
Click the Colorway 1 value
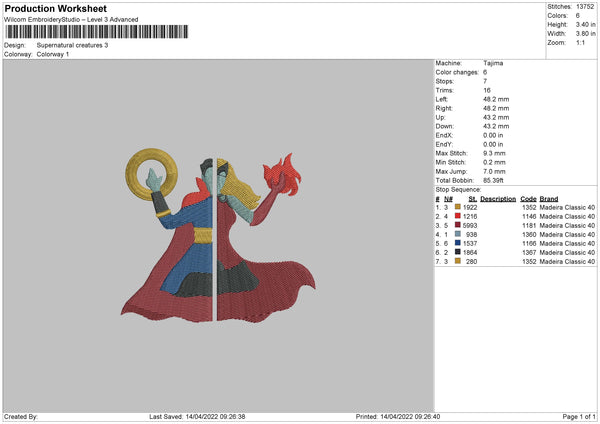(53, 54)
